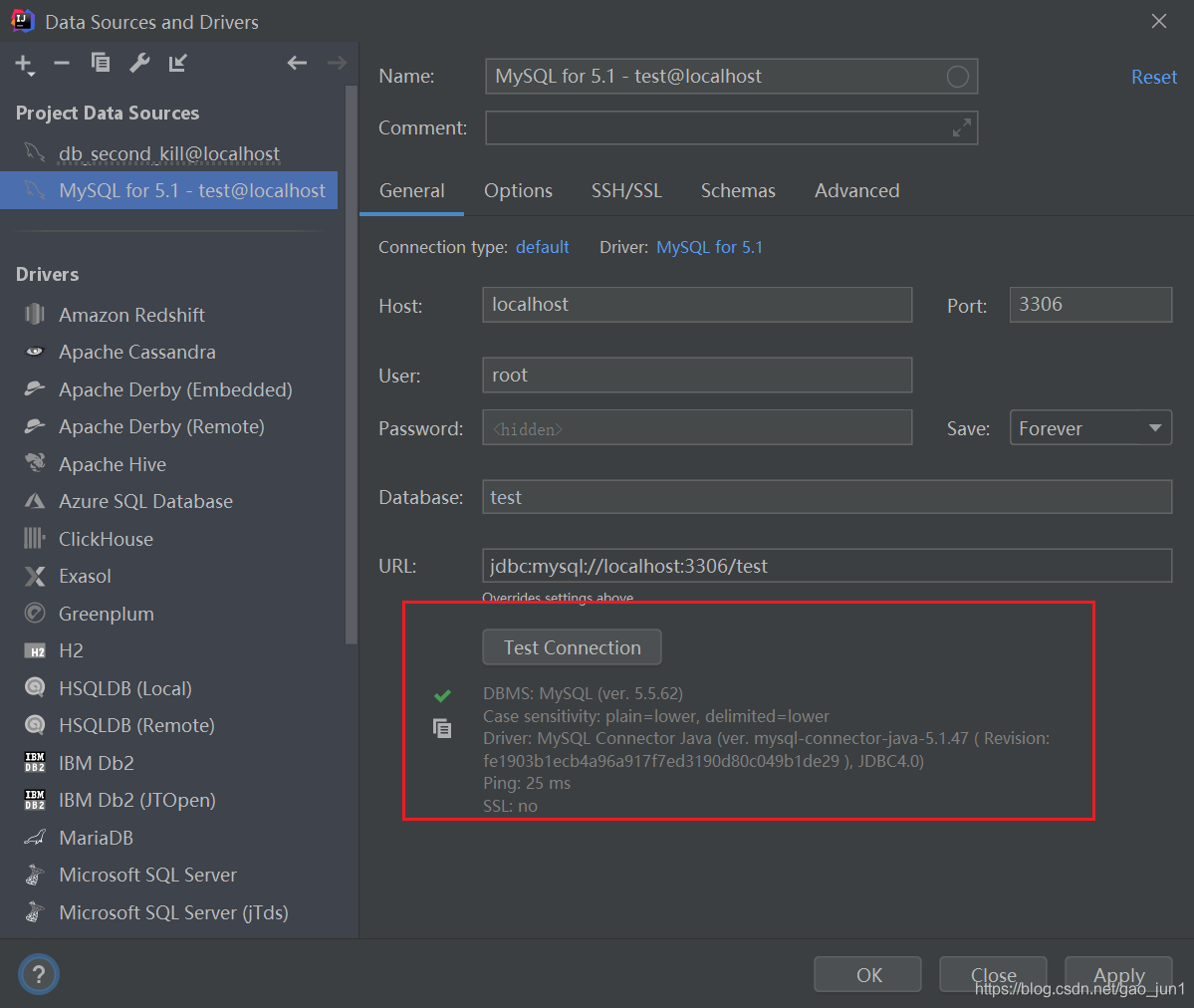Click the Apply button
The width and height of the screenshot is (1194, 1008).
pos(1118,974)
